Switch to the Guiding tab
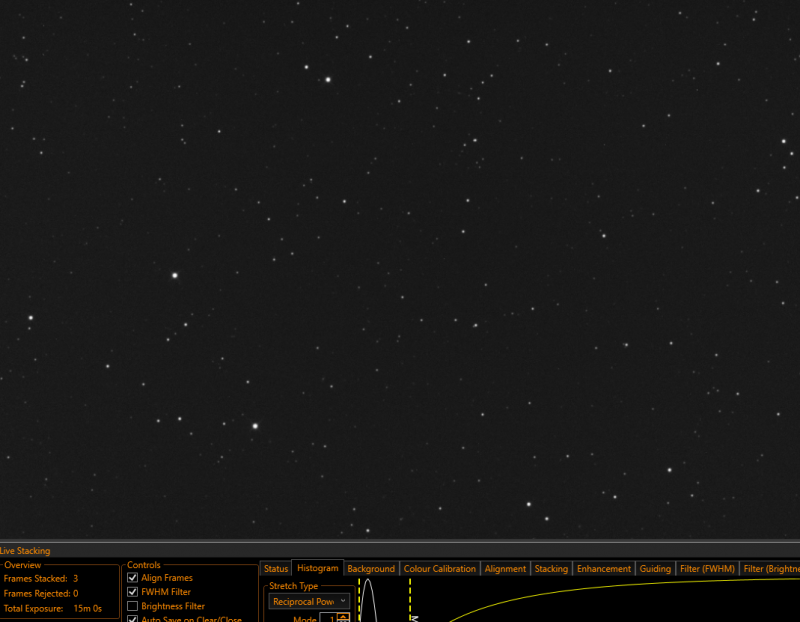 pyautogui.click(x=655, y=568)
